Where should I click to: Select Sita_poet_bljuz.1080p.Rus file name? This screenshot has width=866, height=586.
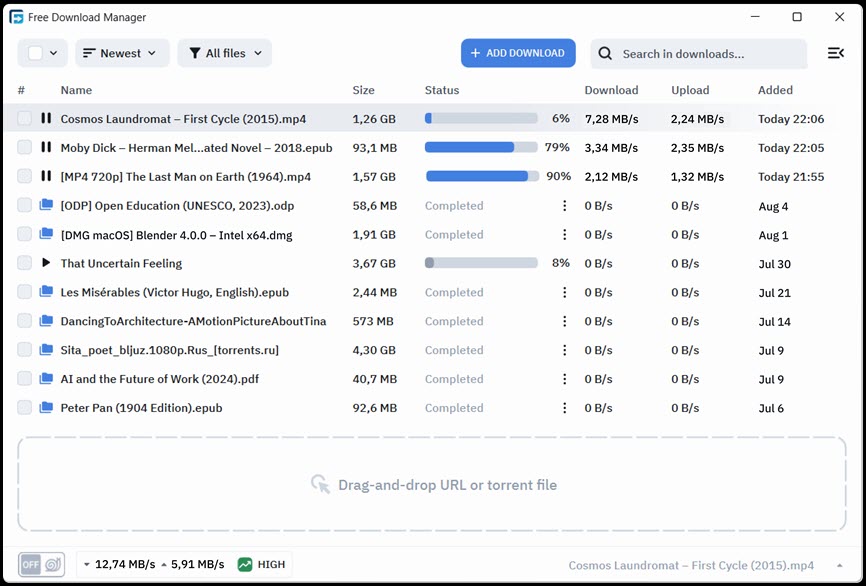pyautogui.click(x=170, y=350)
